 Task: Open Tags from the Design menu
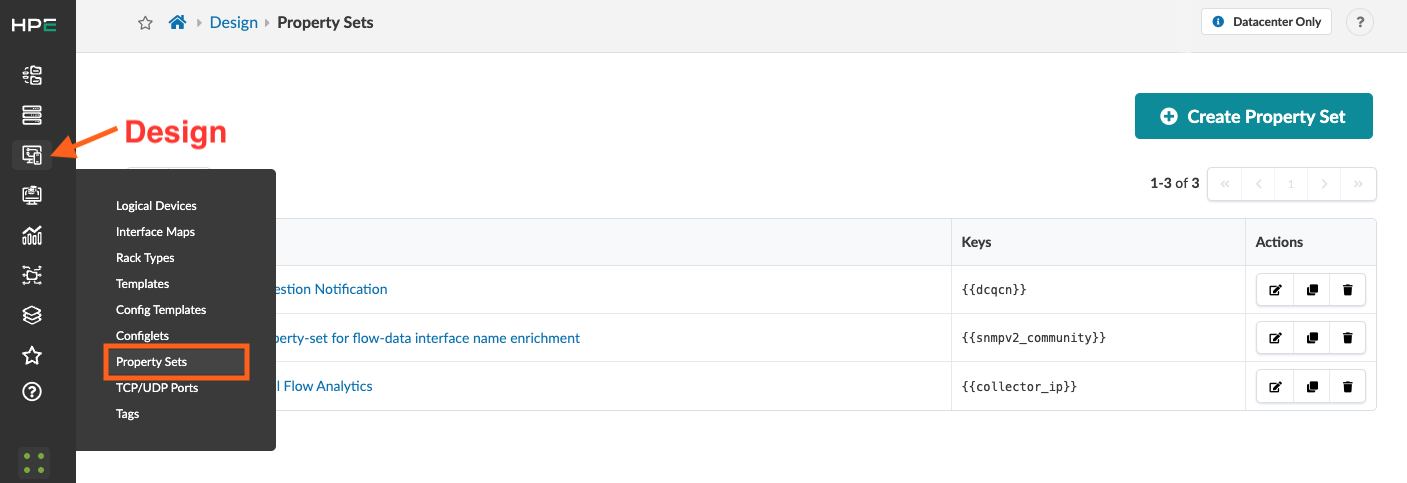point(128,414)
